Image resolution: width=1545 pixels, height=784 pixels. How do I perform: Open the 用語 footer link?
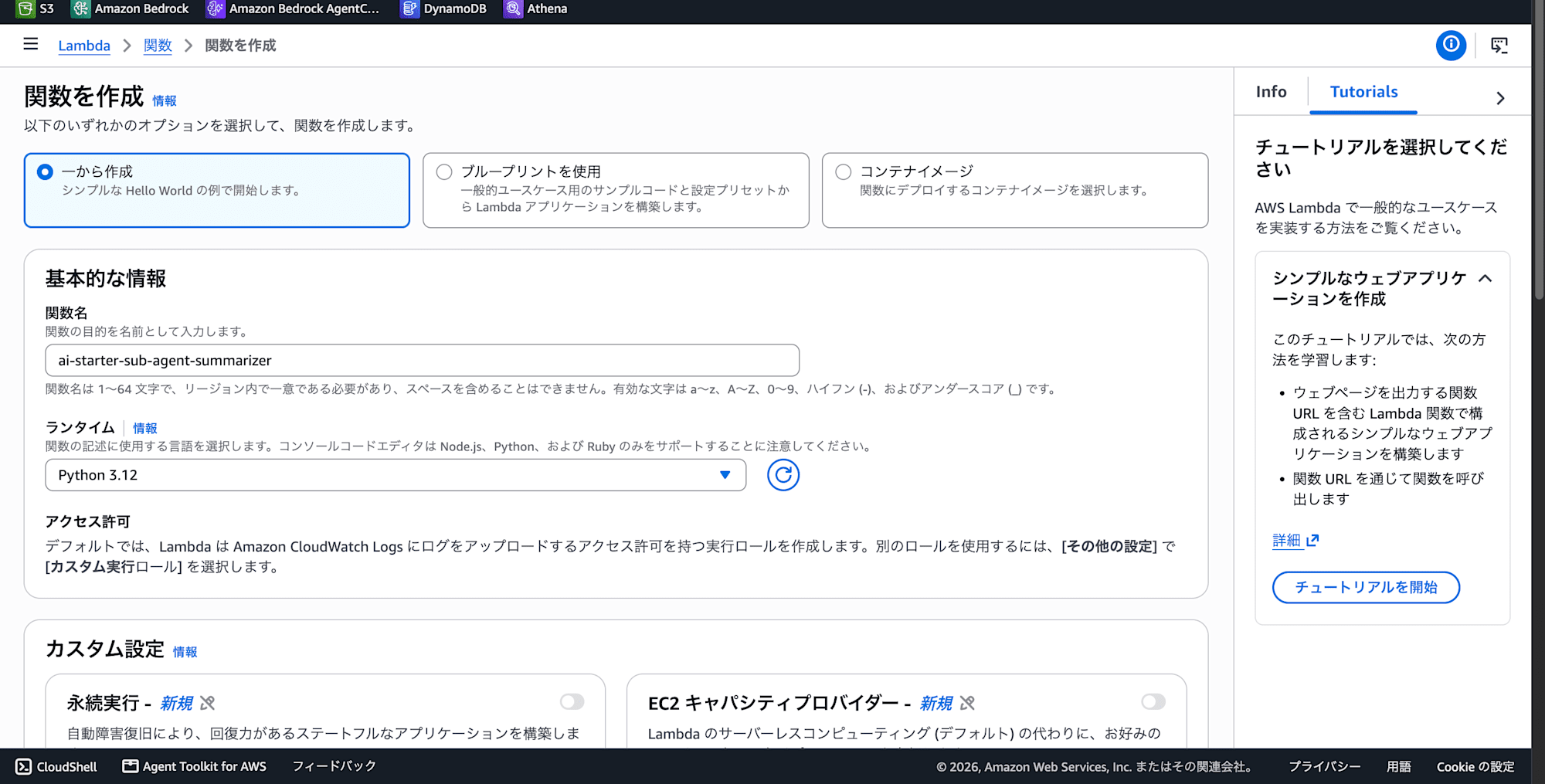point(1398,767)
